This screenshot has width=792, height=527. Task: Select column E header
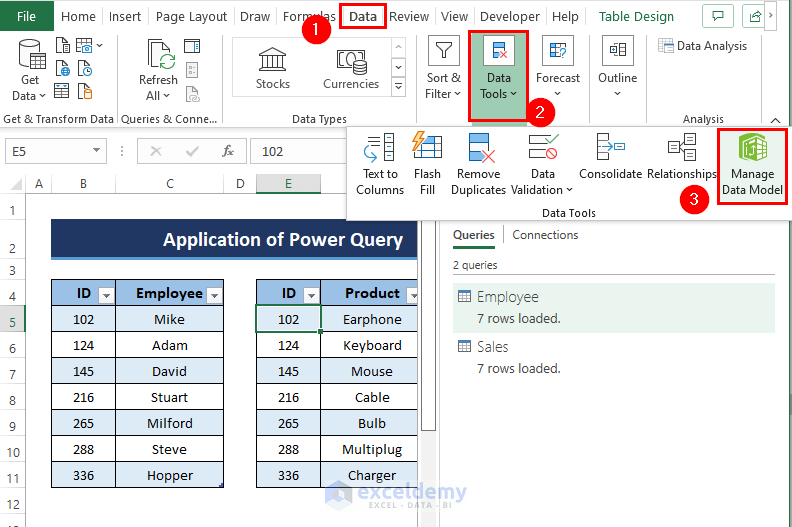(288, 184)
